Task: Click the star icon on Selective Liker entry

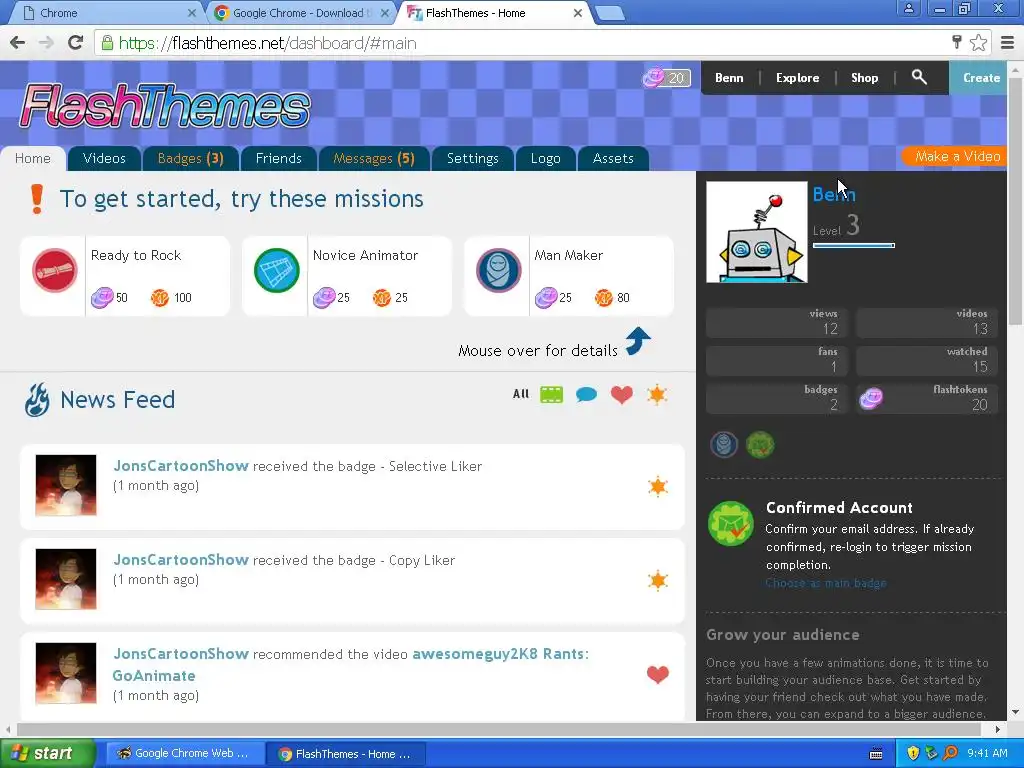Action: pyautogui.click(x=658, y=487)
